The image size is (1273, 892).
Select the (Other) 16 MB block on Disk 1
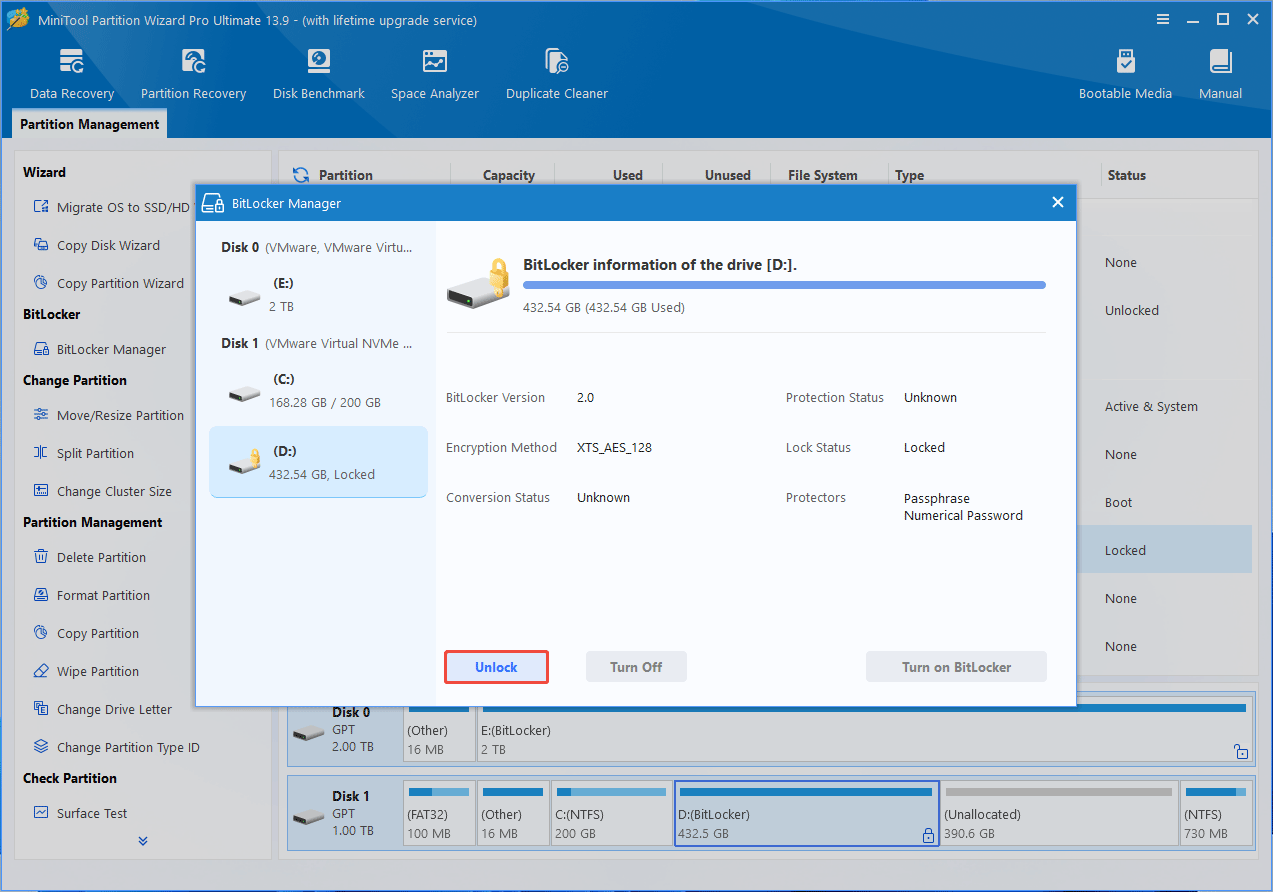click(x=513, y=814)
